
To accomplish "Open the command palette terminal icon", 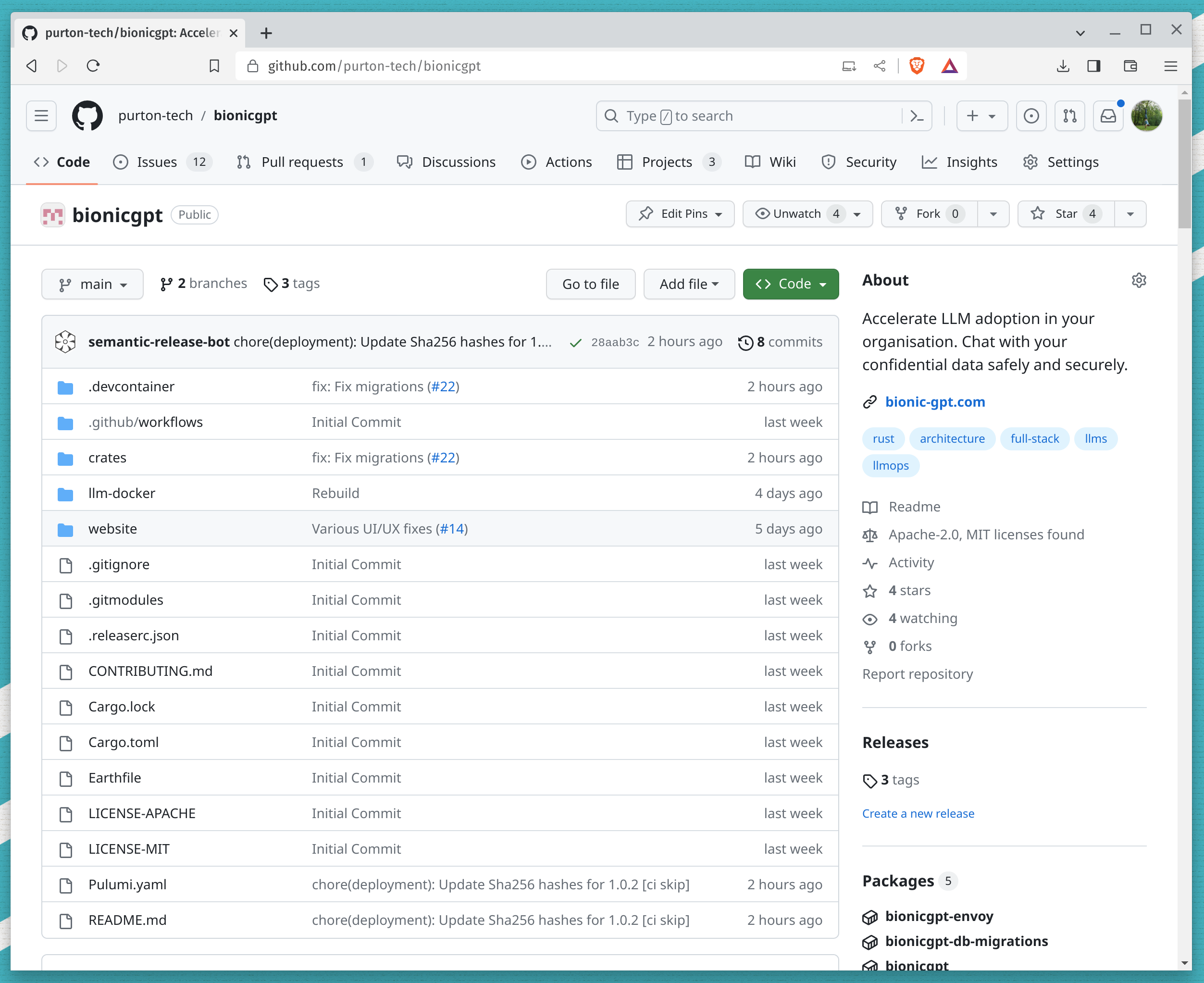I will [917, 115].
